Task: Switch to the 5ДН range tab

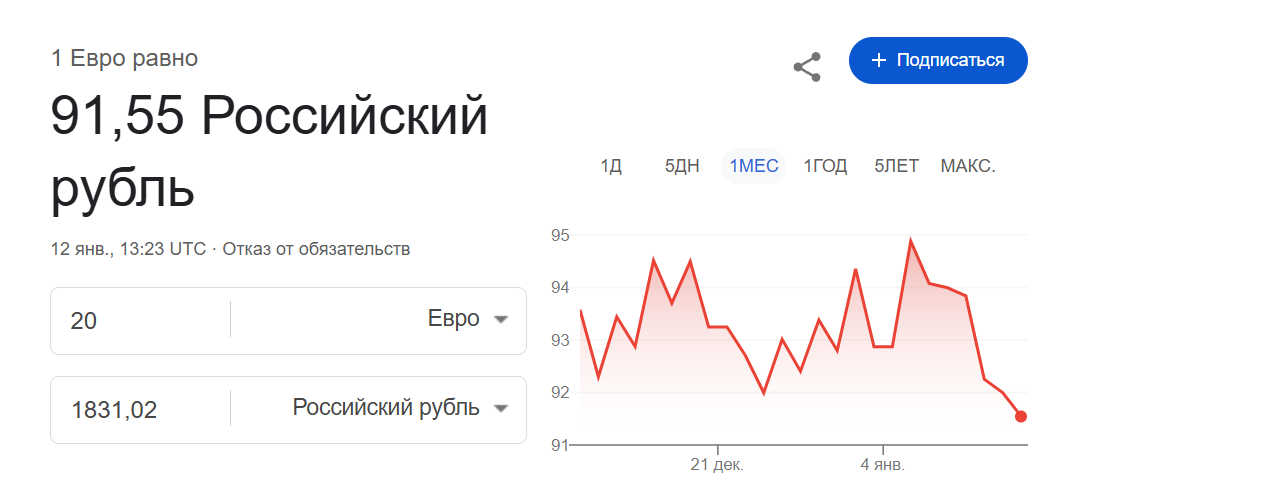Action: [682, 167]
